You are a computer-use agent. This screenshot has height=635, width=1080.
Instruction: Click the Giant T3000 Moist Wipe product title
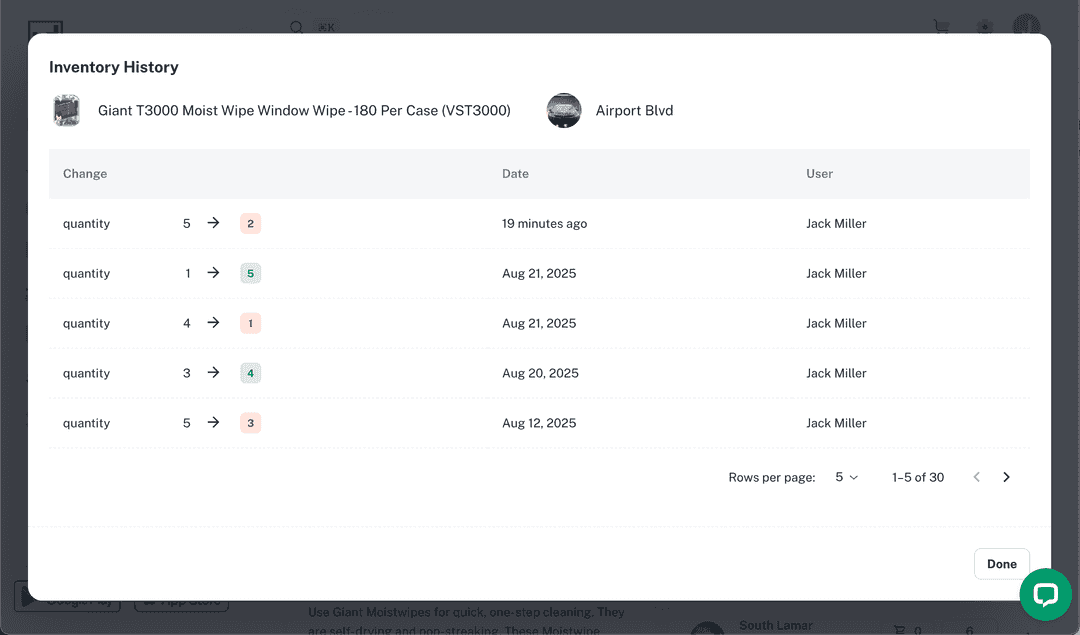point(304,111)
